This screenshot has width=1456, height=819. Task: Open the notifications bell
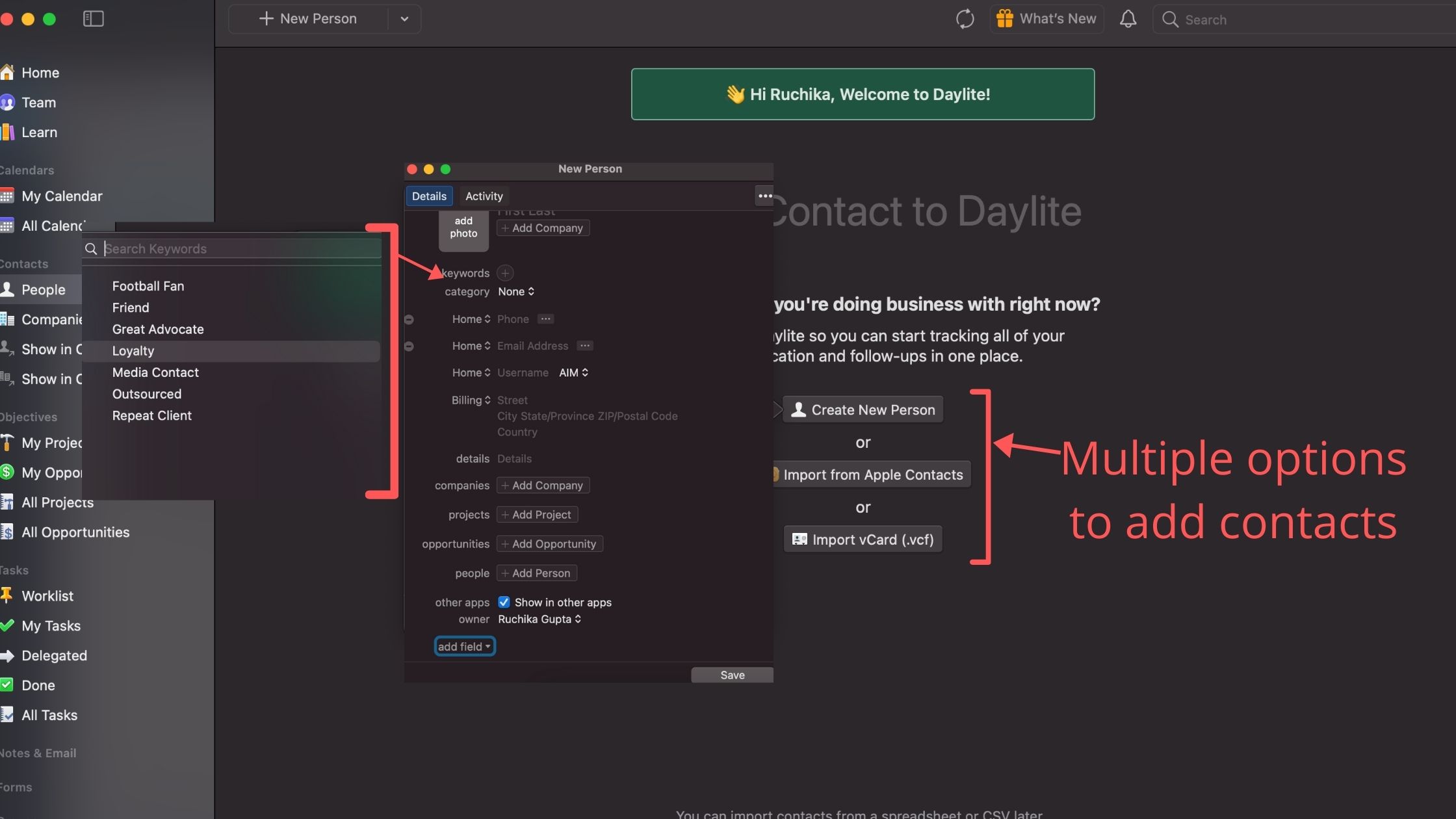pyautogui.click(x=1128, y=19)
